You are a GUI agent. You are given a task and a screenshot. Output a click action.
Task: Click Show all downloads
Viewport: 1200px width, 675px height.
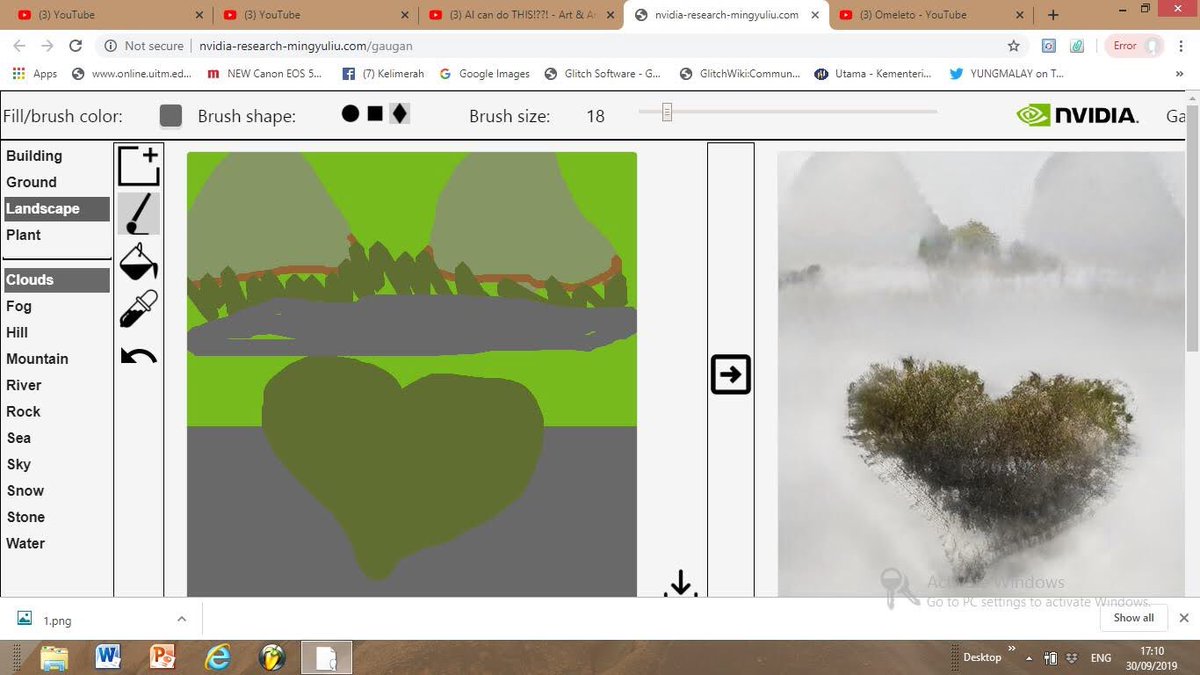coord(1133,618)
